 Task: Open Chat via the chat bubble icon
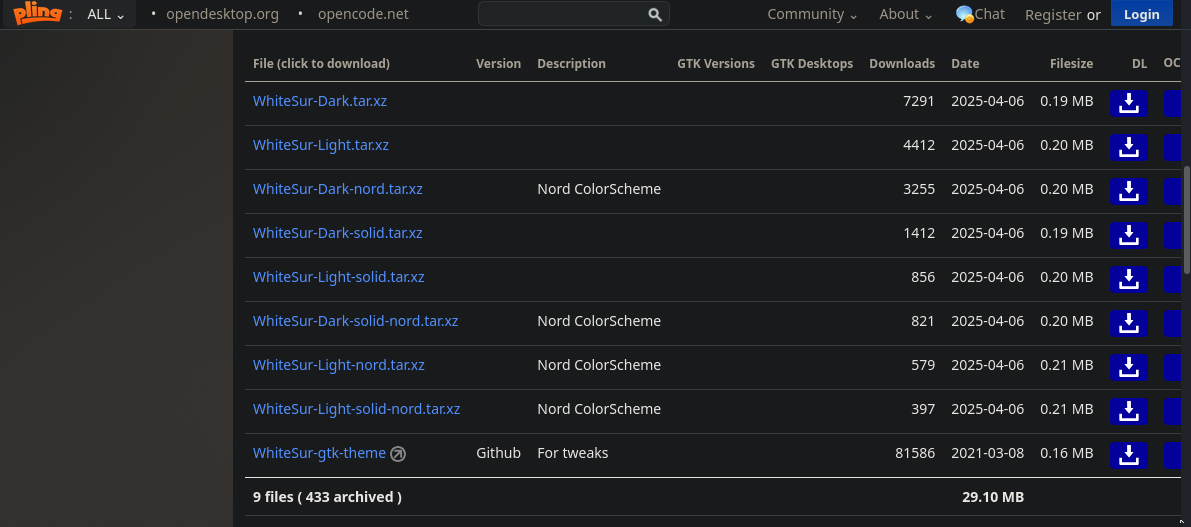(x=965, y=14)
